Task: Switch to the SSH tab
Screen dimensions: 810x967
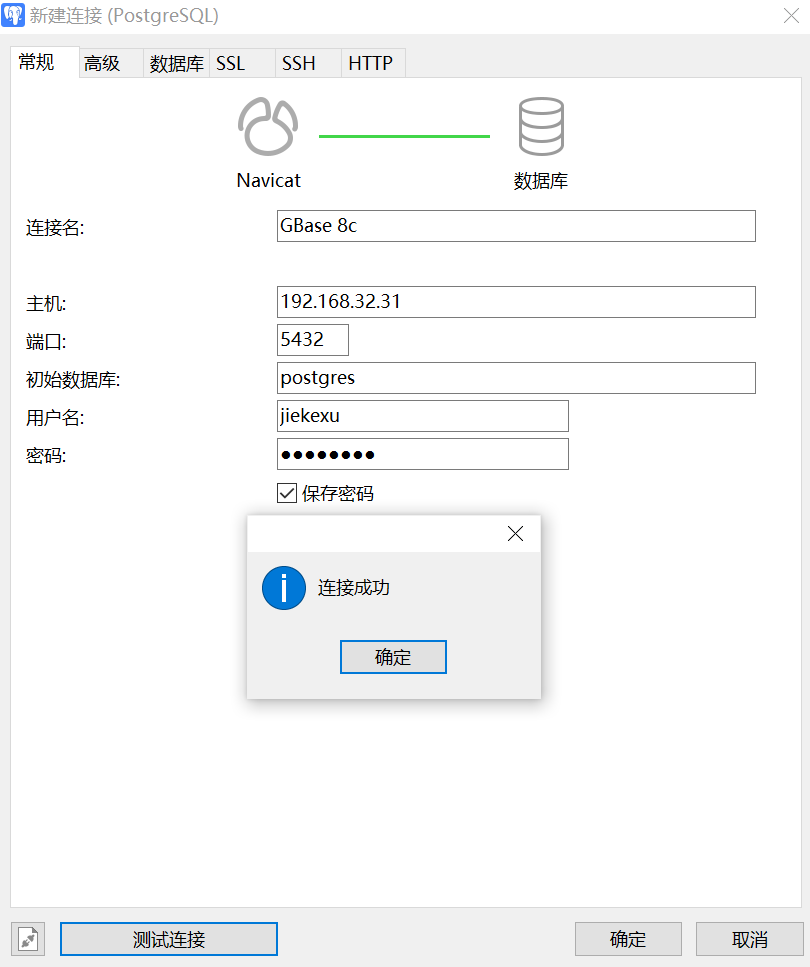Action: (x=298, y=62)
